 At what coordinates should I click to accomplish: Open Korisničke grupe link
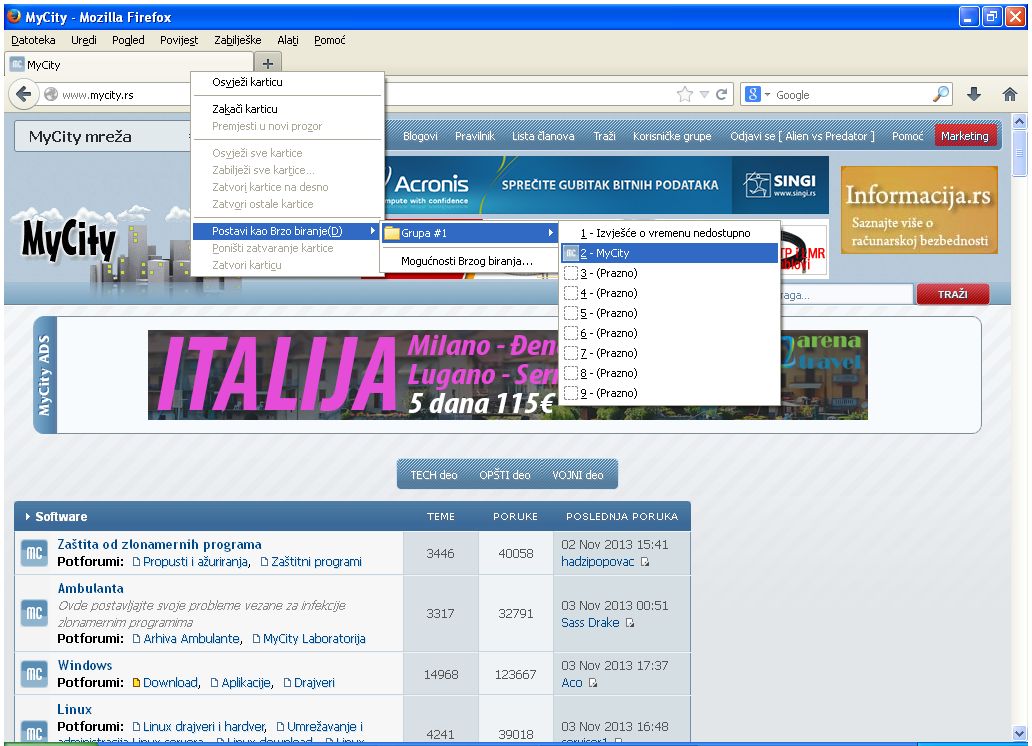tap(672, 136)
